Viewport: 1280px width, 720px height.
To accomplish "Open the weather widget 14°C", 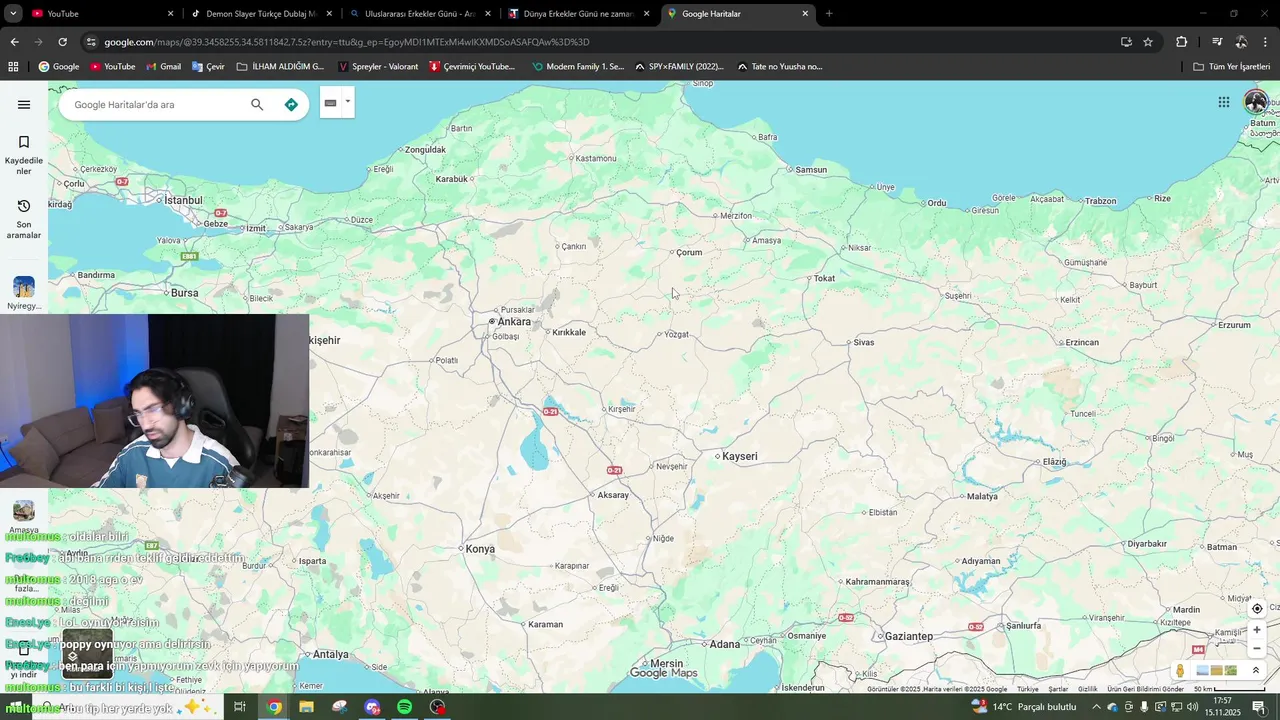I will pos(1023,707).
